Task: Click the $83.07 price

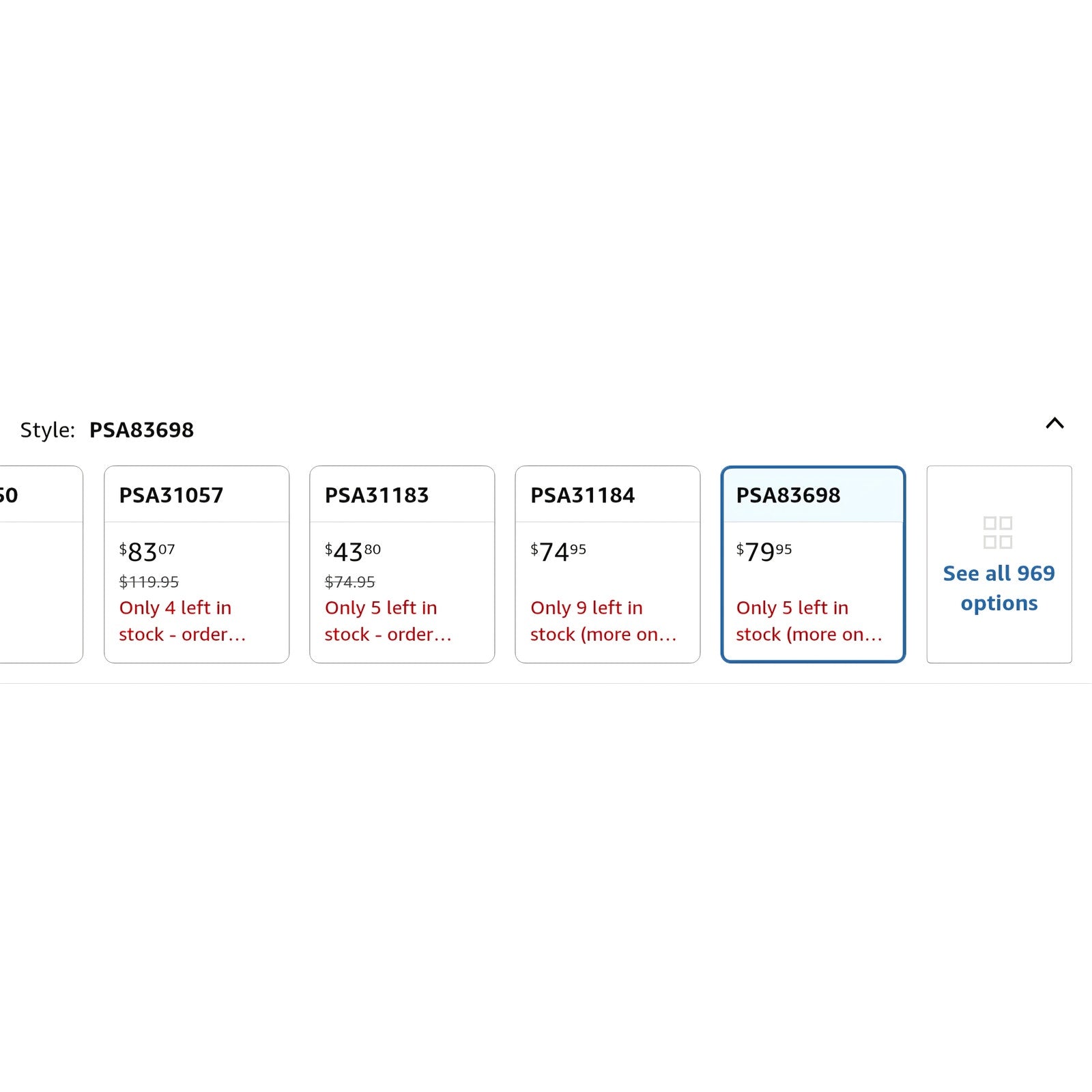Action: coord(147,551)
